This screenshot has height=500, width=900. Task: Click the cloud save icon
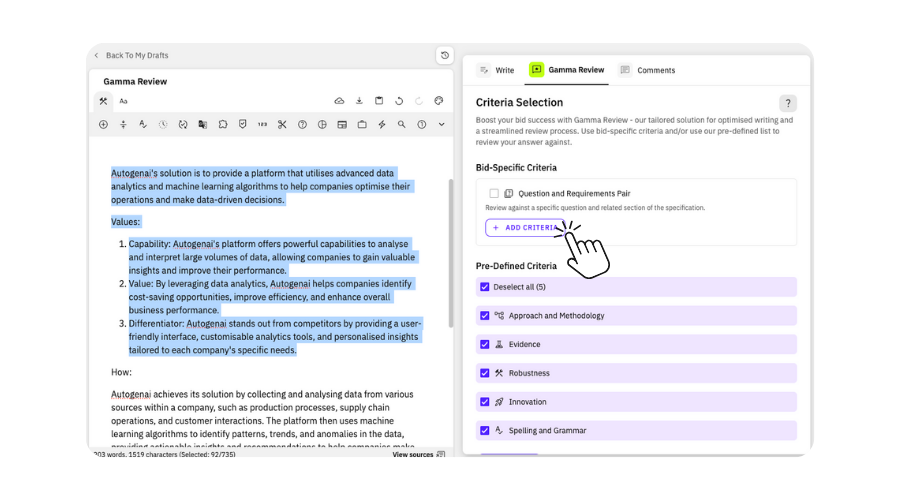click(x=339, y=101)
